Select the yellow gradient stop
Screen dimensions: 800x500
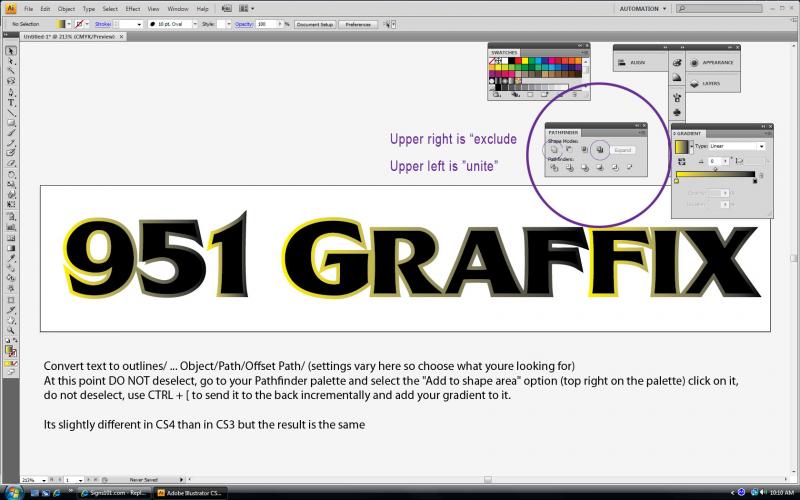(x=677, y=181)
